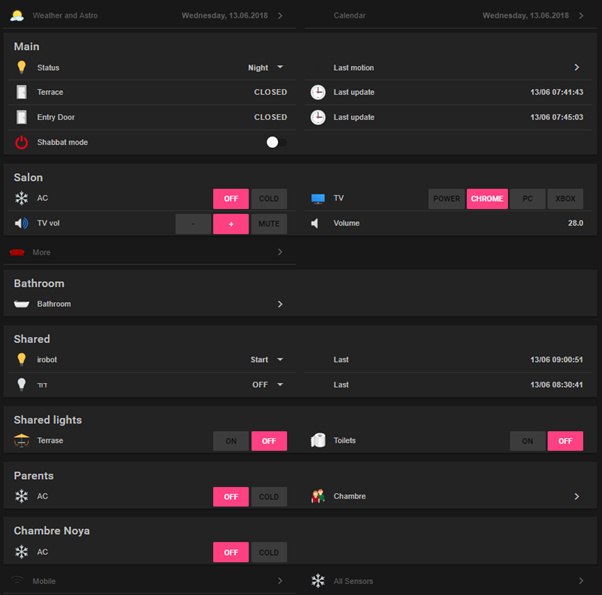The image size is (602, 595).
Task: Turn Toilets light ON
Action: coord(528,441)
